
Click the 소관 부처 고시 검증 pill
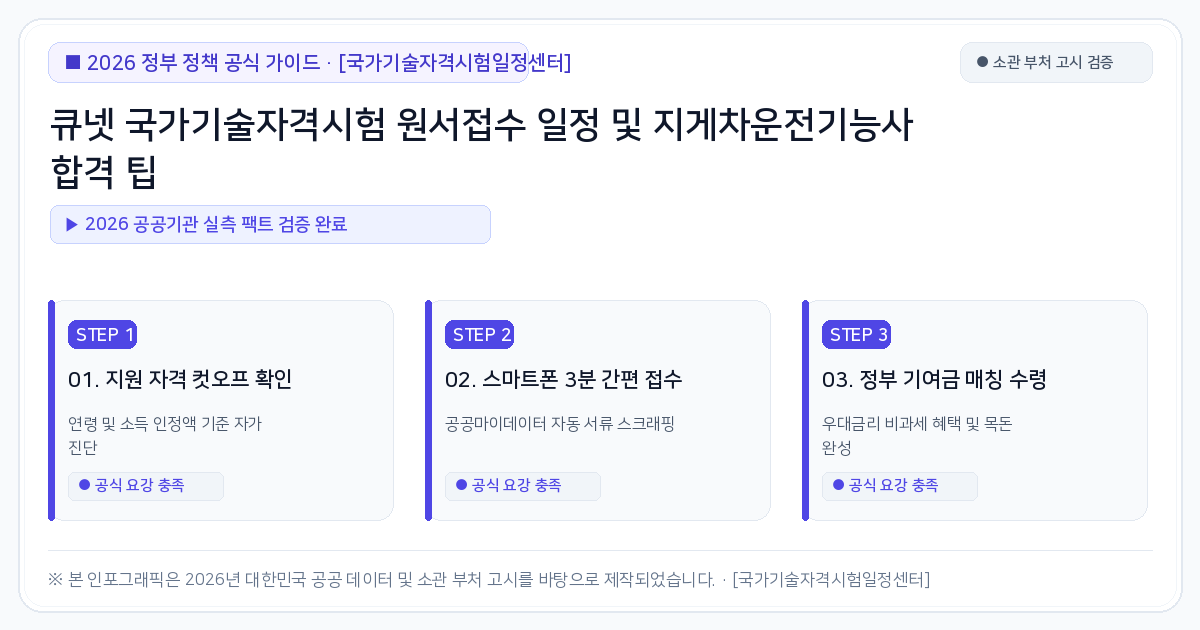[1056, 62]
